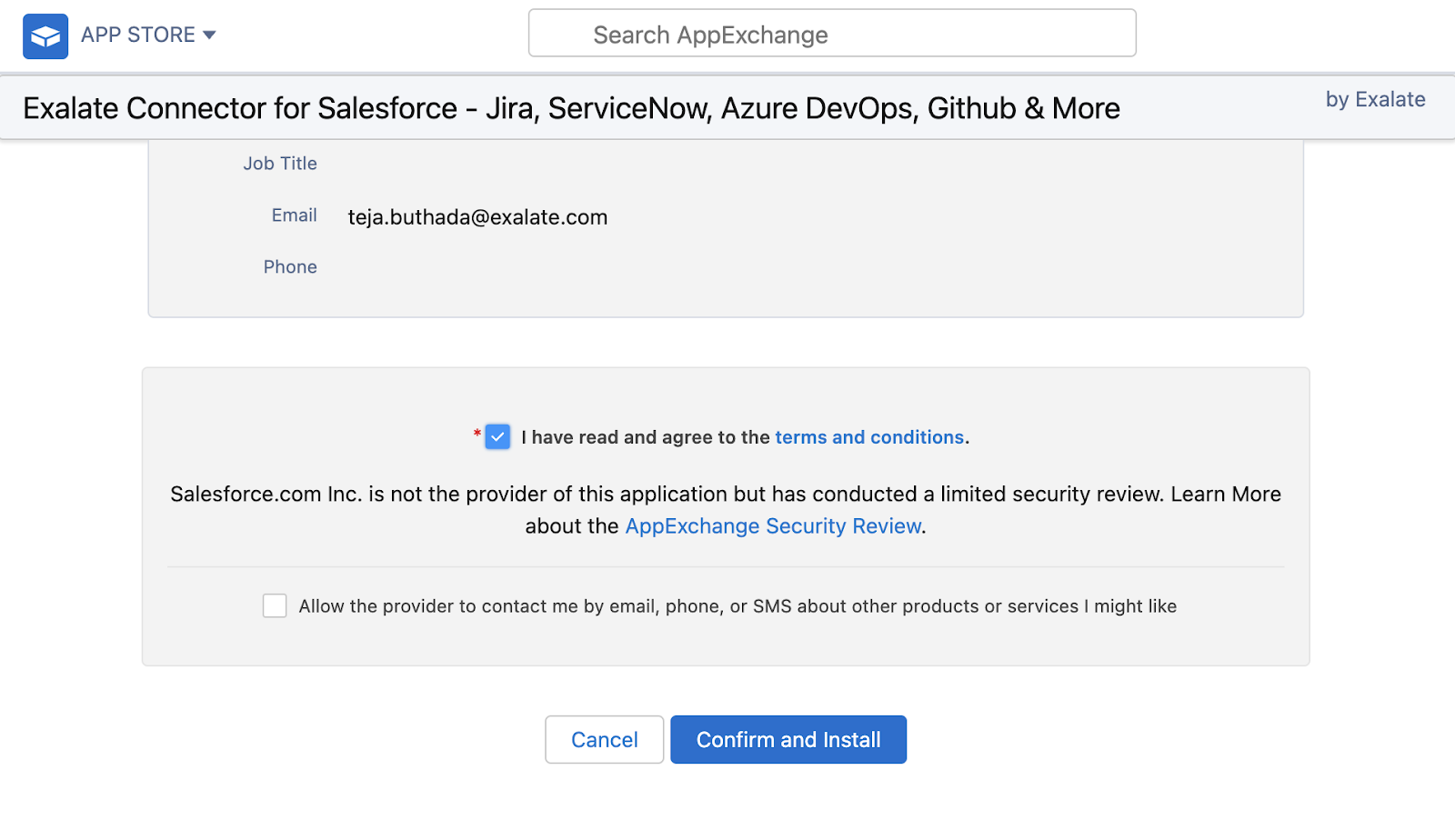Image resolution: width=1455 pixels, height=840 pixels.
Task: Click the Cancel button
Action: point(604,739)
